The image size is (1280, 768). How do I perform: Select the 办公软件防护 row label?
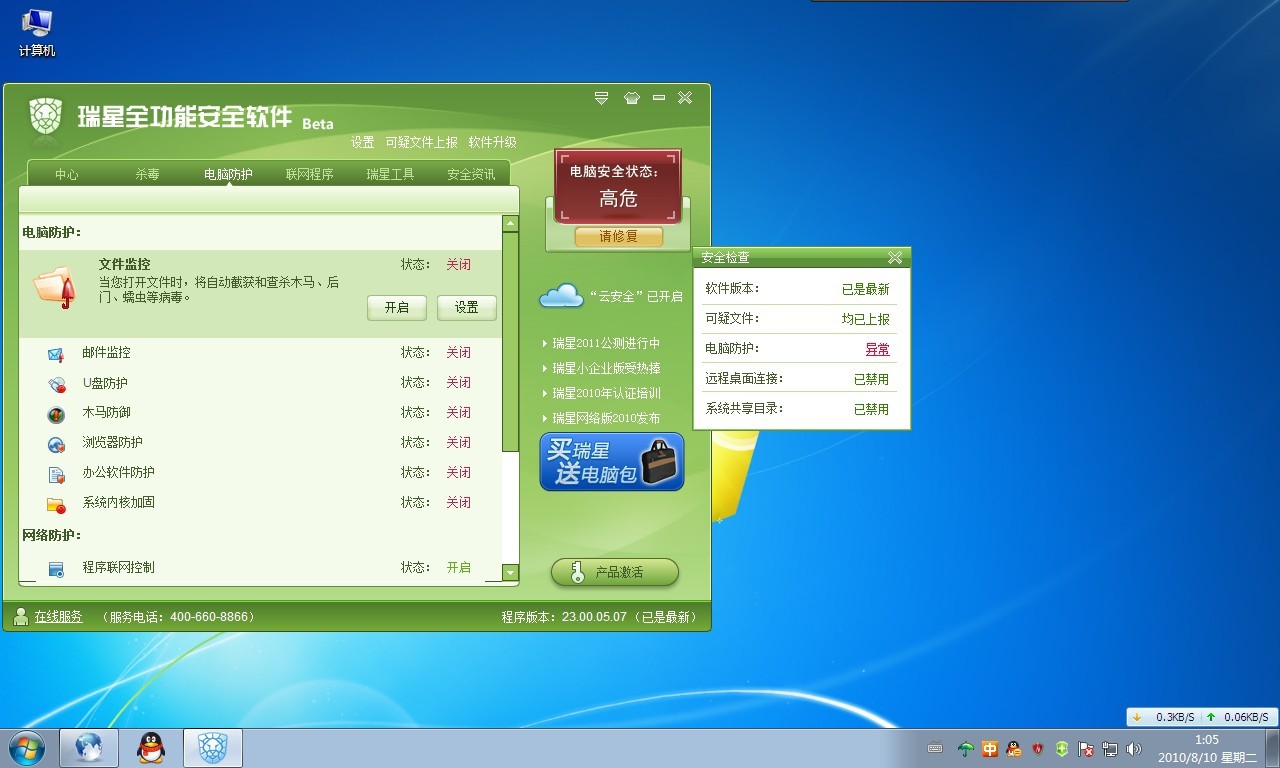coord(118,473)
